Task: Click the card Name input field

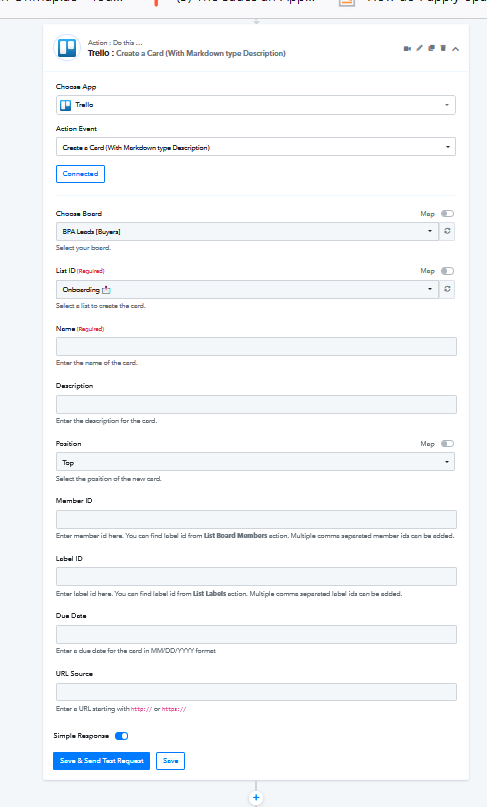Action: [x=256, y=346]
